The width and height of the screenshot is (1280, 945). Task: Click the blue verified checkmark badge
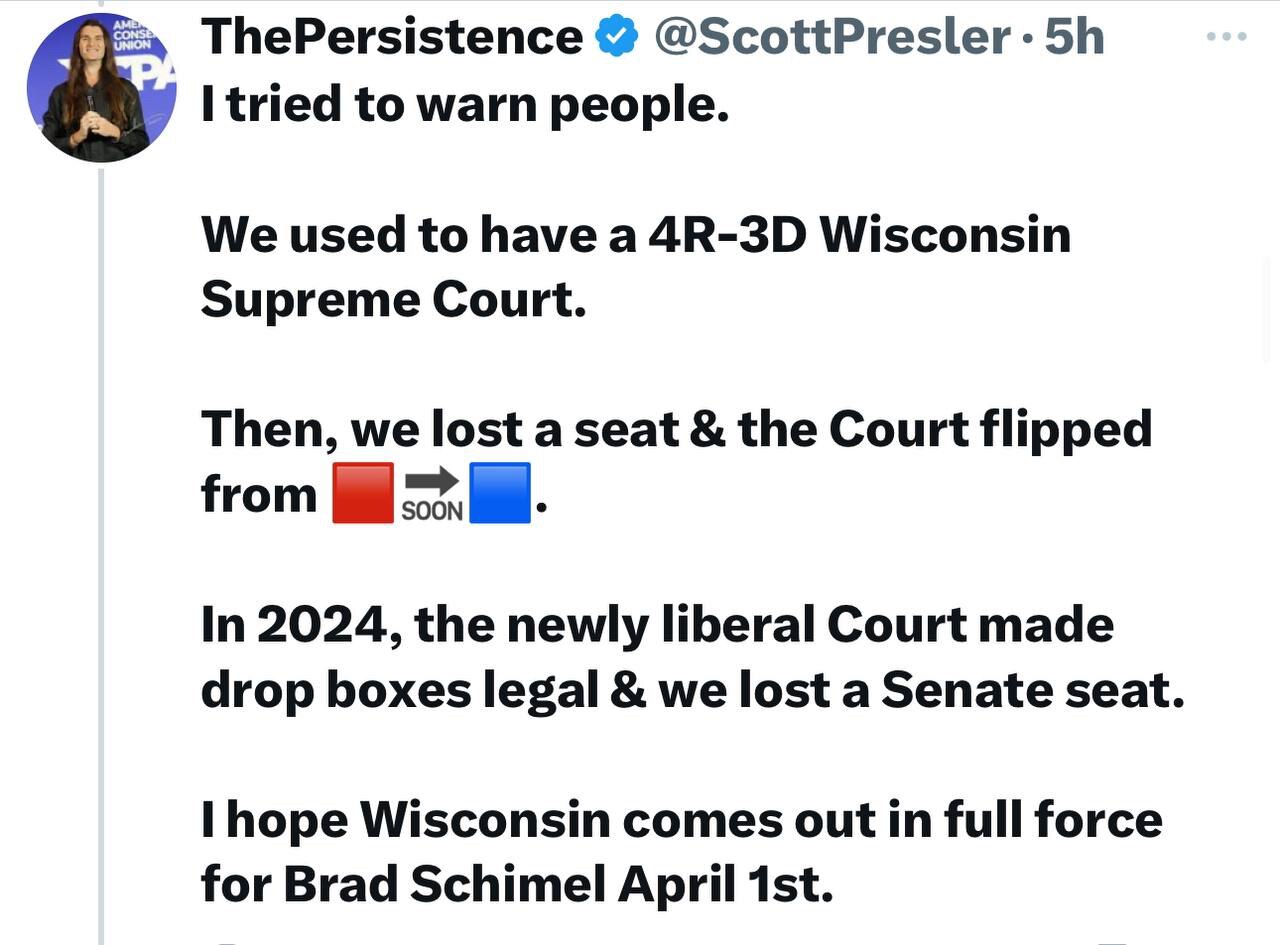coord(616,36)
